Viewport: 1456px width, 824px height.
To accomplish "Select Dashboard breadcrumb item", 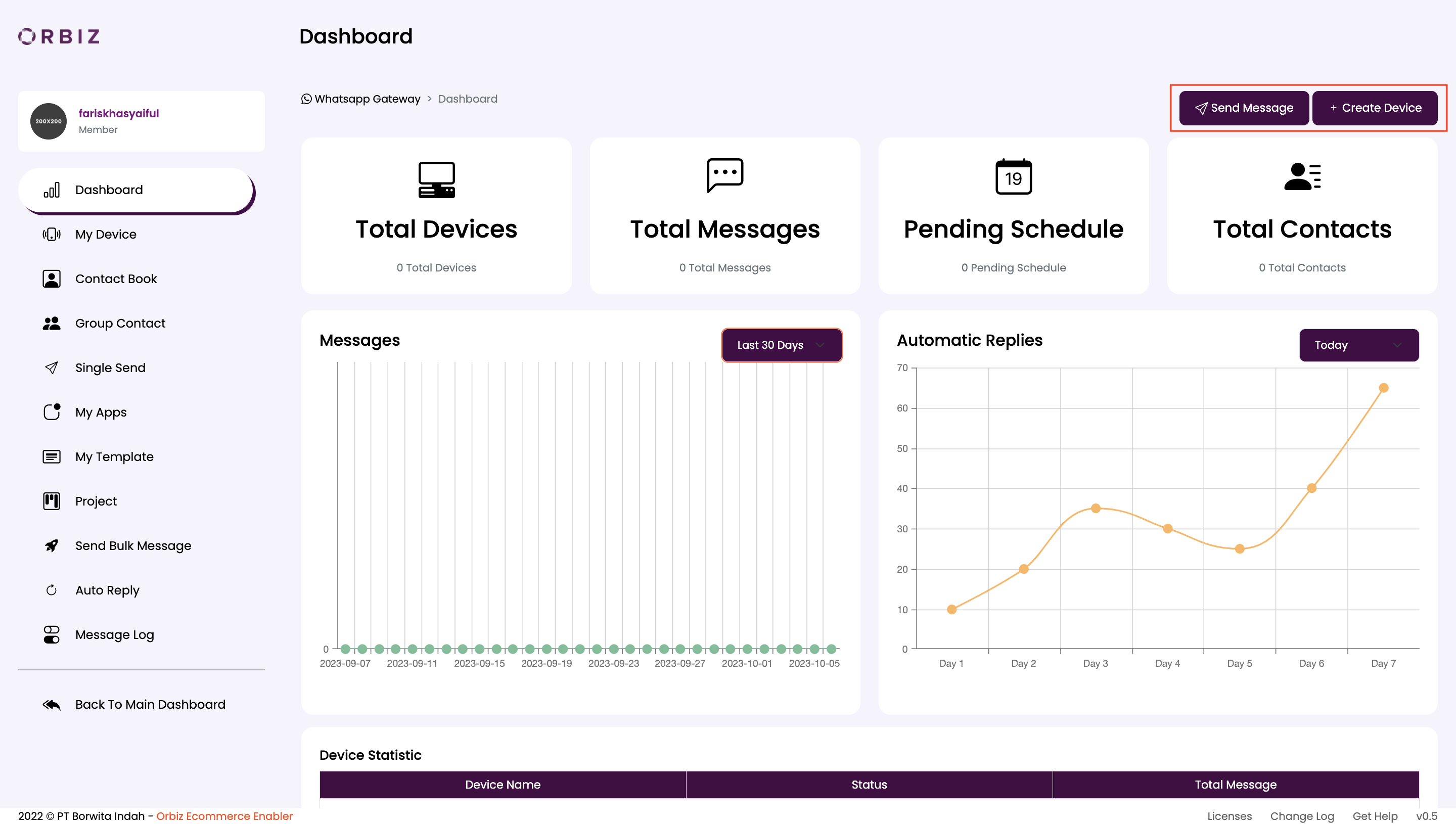I will point(466,99).
